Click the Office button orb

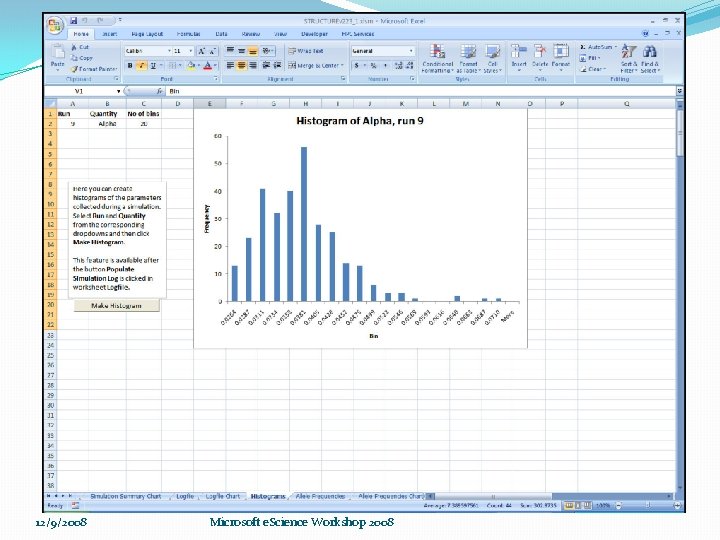click(55, 25)
